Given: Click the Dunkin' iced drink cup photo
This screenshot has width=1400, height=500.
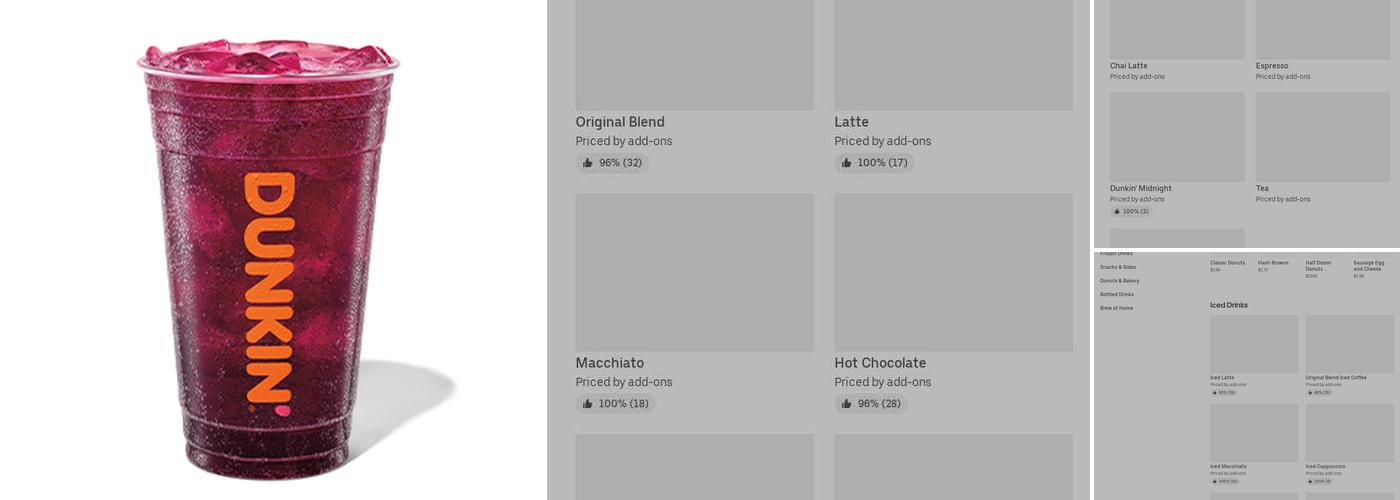Looking at the screenshot, I should coord(268,260).
